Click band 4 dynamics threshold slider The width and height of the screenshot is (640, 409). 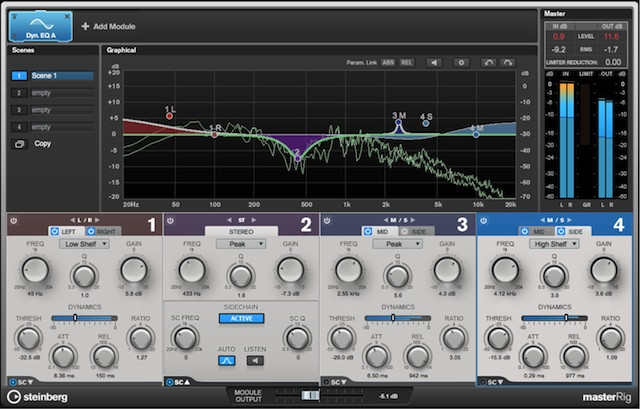coord(555,318)
